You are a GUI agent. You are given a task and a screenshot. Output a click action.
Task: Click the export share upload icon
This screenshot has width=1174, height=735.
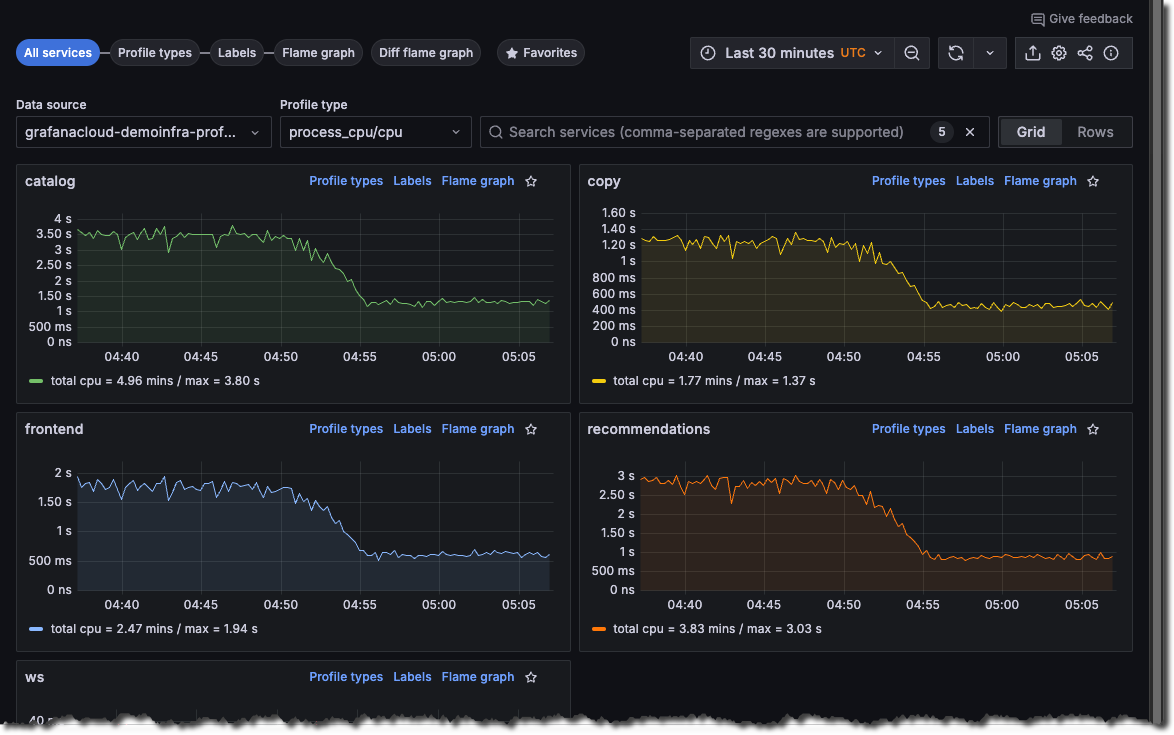(x=1033, y=53)
